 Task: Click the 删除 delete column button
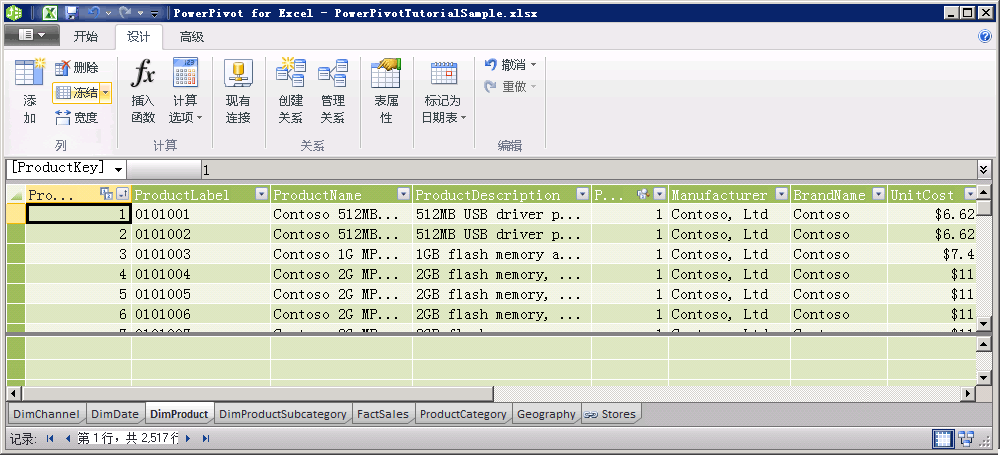(76, 67)
